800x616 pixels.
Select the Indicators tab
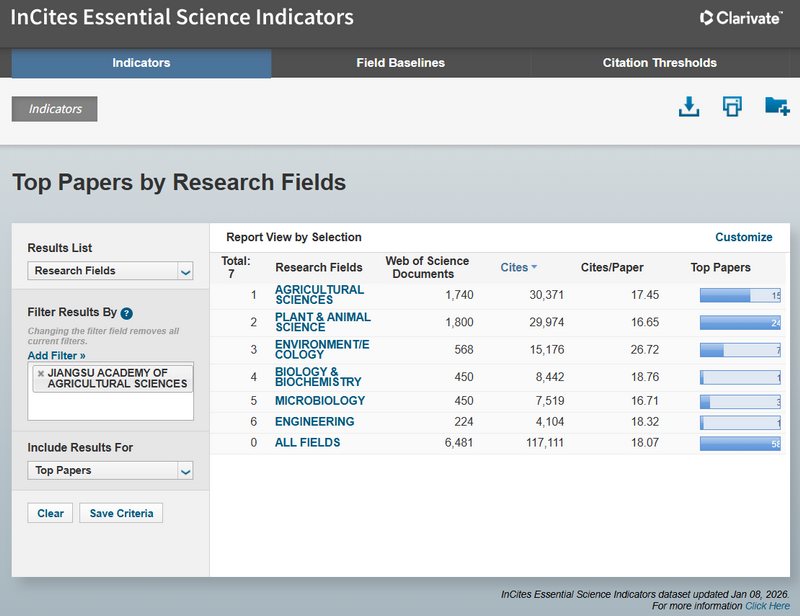click(141, 63)
